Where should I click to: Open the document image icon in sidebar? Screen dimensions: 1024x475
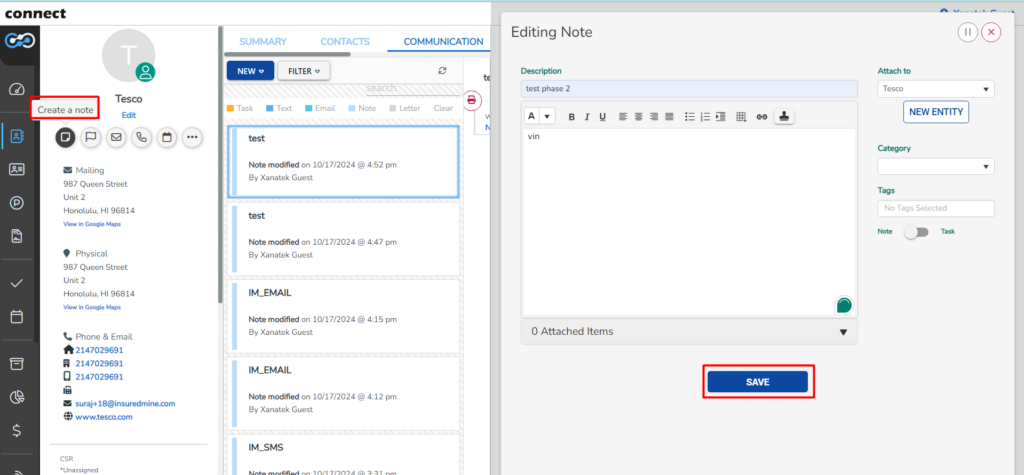pos(17,236)
